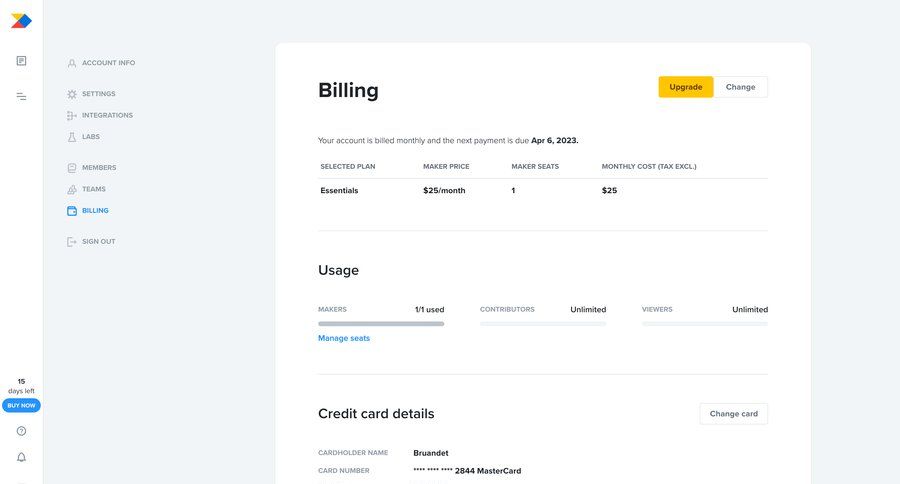Click the yellow Upgrade button
Screen dimensions: 900x484
coord(685,87)
